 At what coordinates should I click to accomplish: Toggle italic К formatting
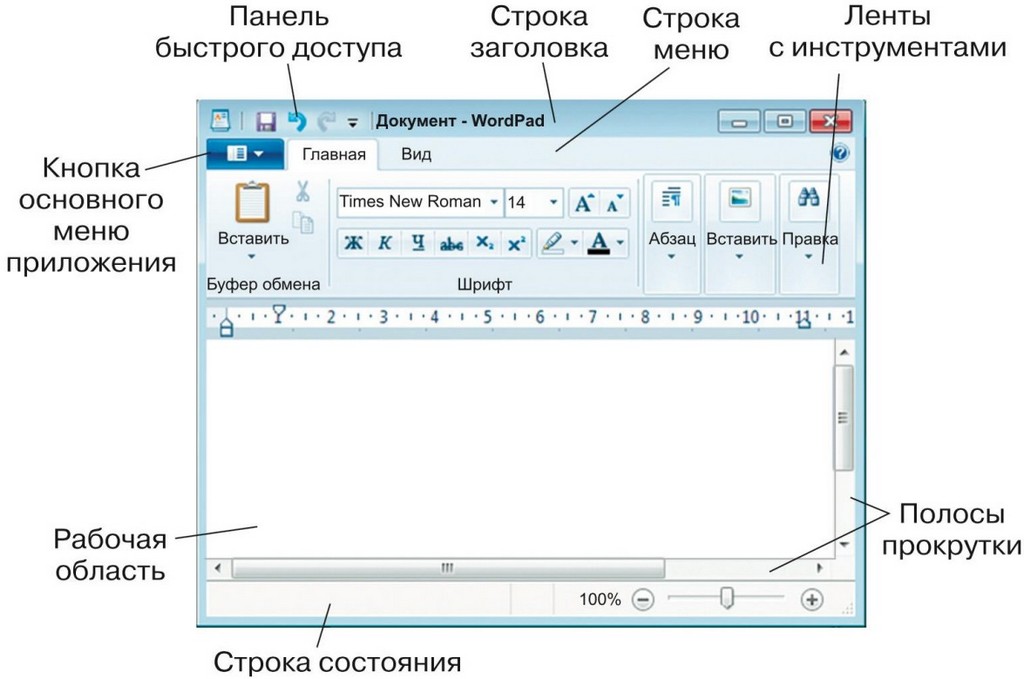click(384, 243)
